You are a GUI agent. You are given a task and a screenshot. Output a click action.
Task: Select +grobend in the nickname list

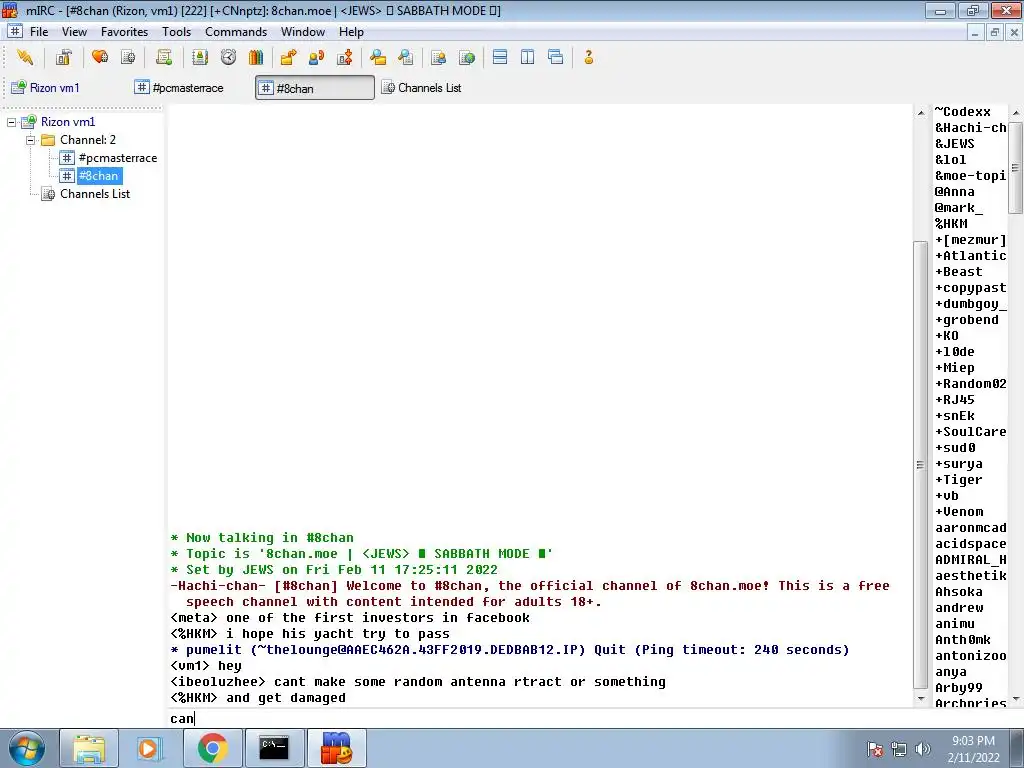967,320
